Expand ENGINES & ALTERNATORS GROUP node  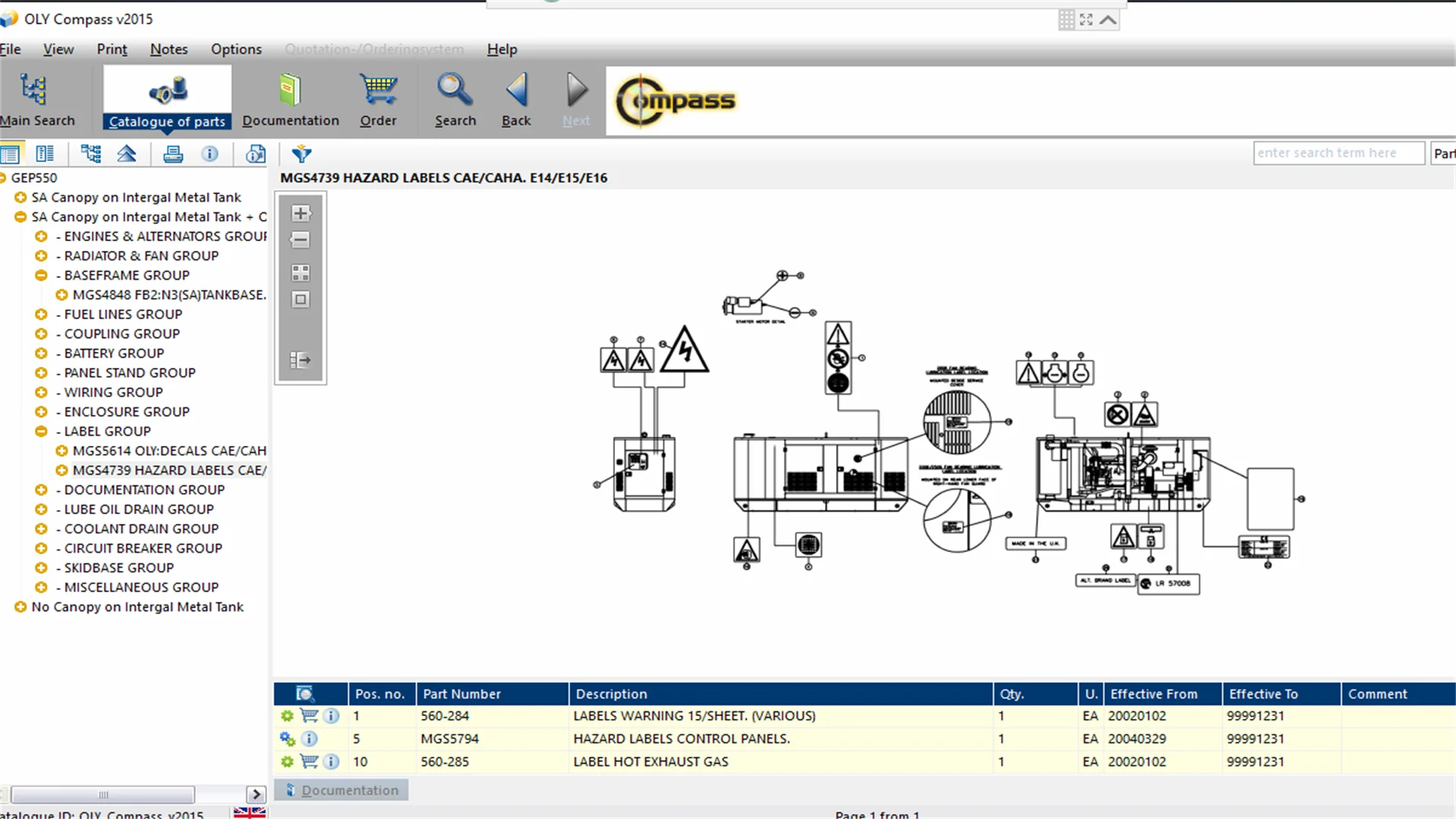(x=41, y=237)
